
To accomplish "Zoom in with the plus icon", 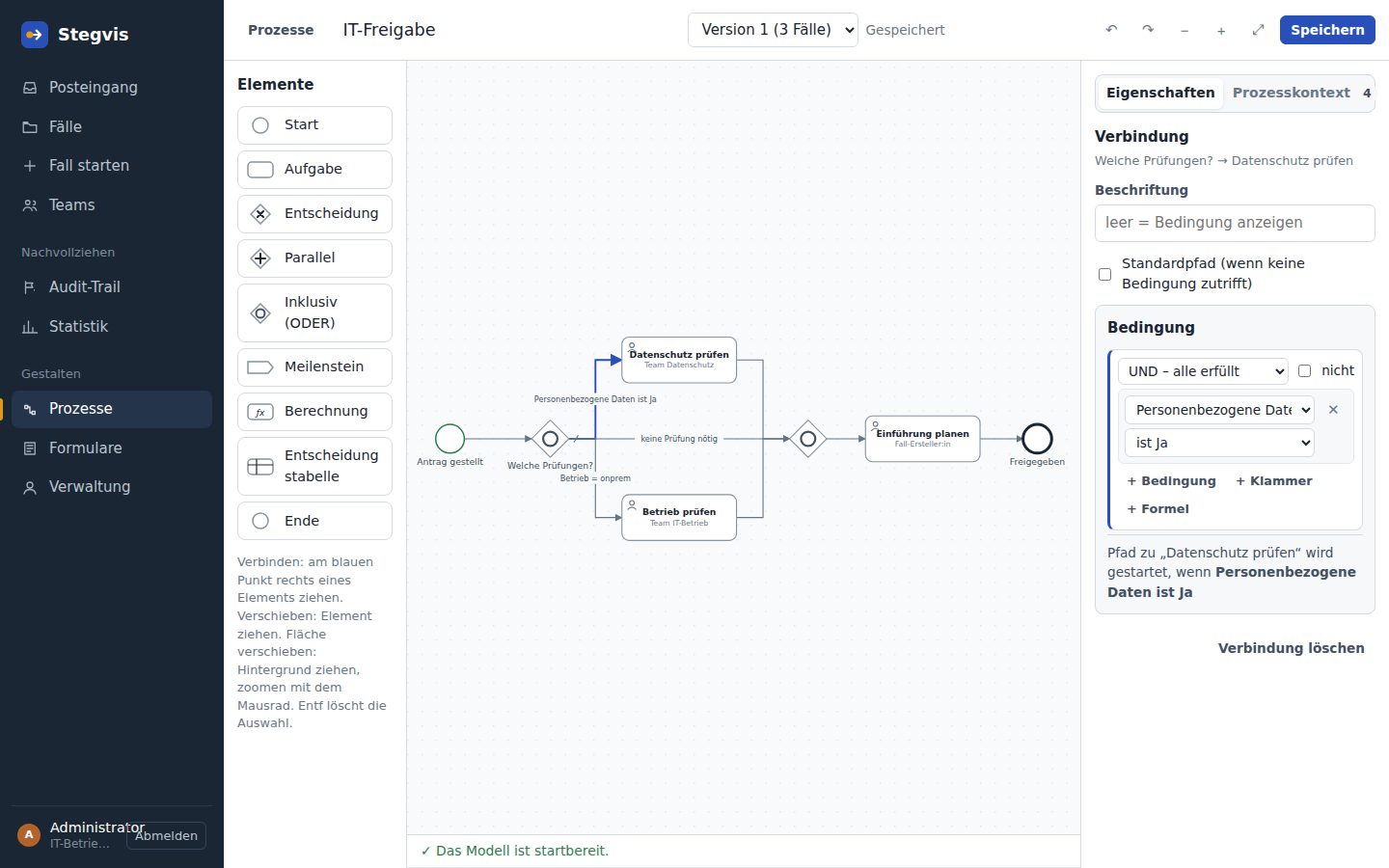I will click(x=1221, y=30).
